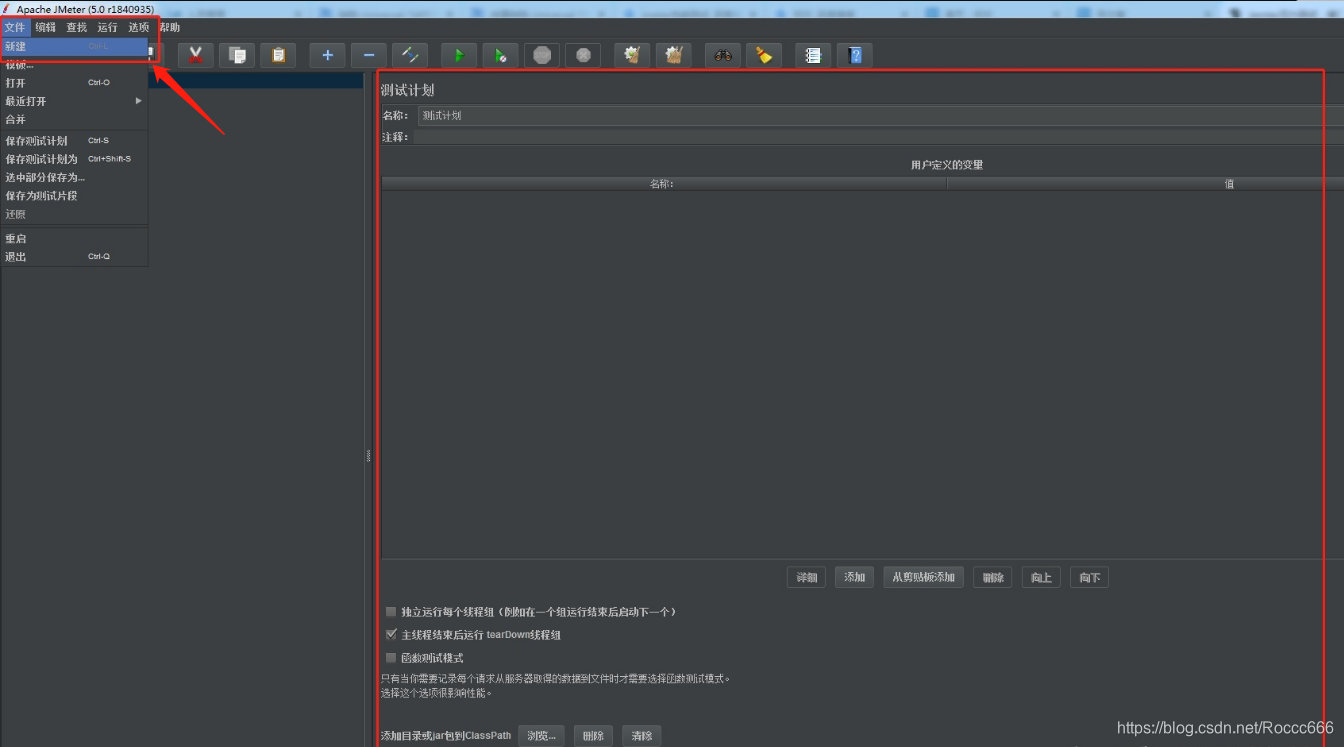The width and height of the screenshot is (1344, 747).
Task: Open the 选项 menu
Action: pos(138,27)
